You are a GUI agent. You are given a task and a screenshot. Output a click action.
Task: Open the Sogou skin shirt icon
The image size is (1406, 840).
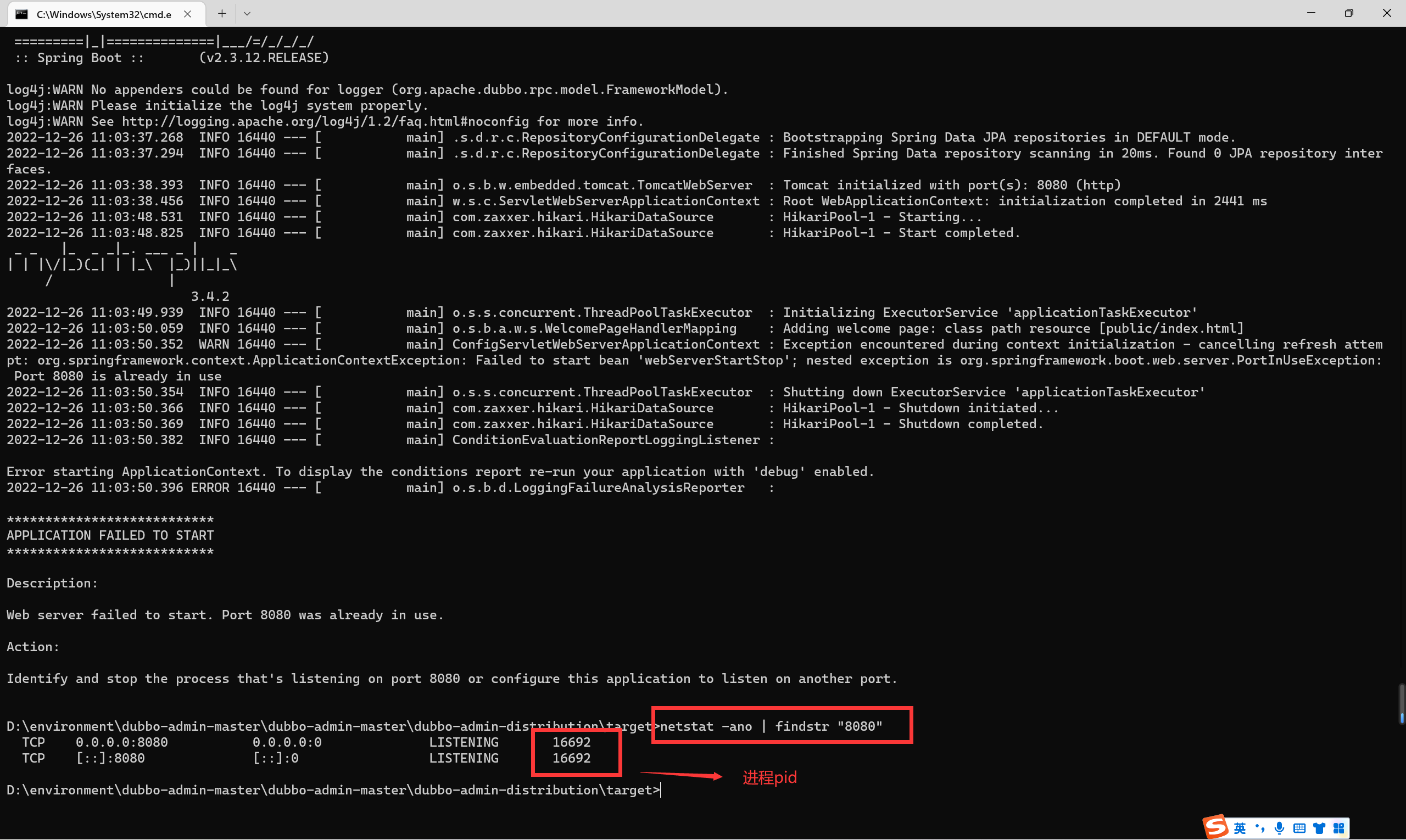[1319, 828]
